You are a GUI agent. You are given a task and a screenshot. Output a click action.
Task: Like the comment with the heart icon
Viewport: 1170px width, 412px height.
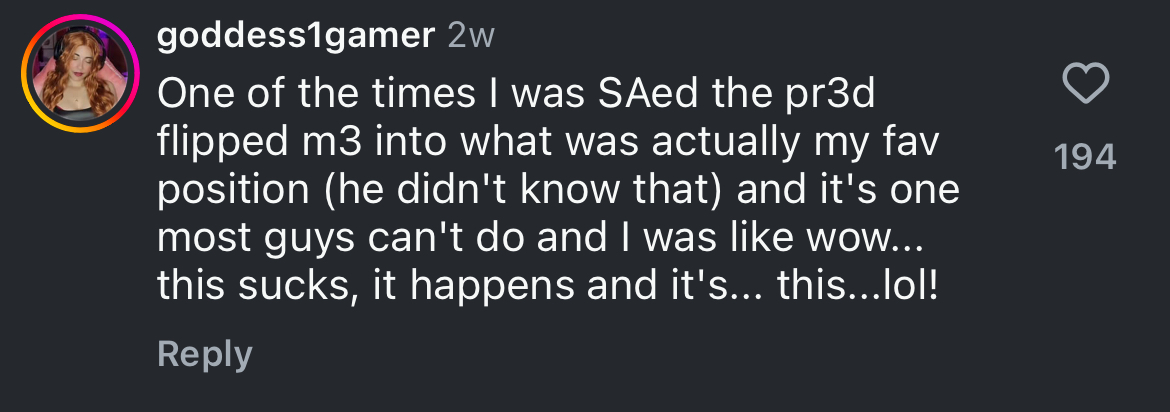1085,83
